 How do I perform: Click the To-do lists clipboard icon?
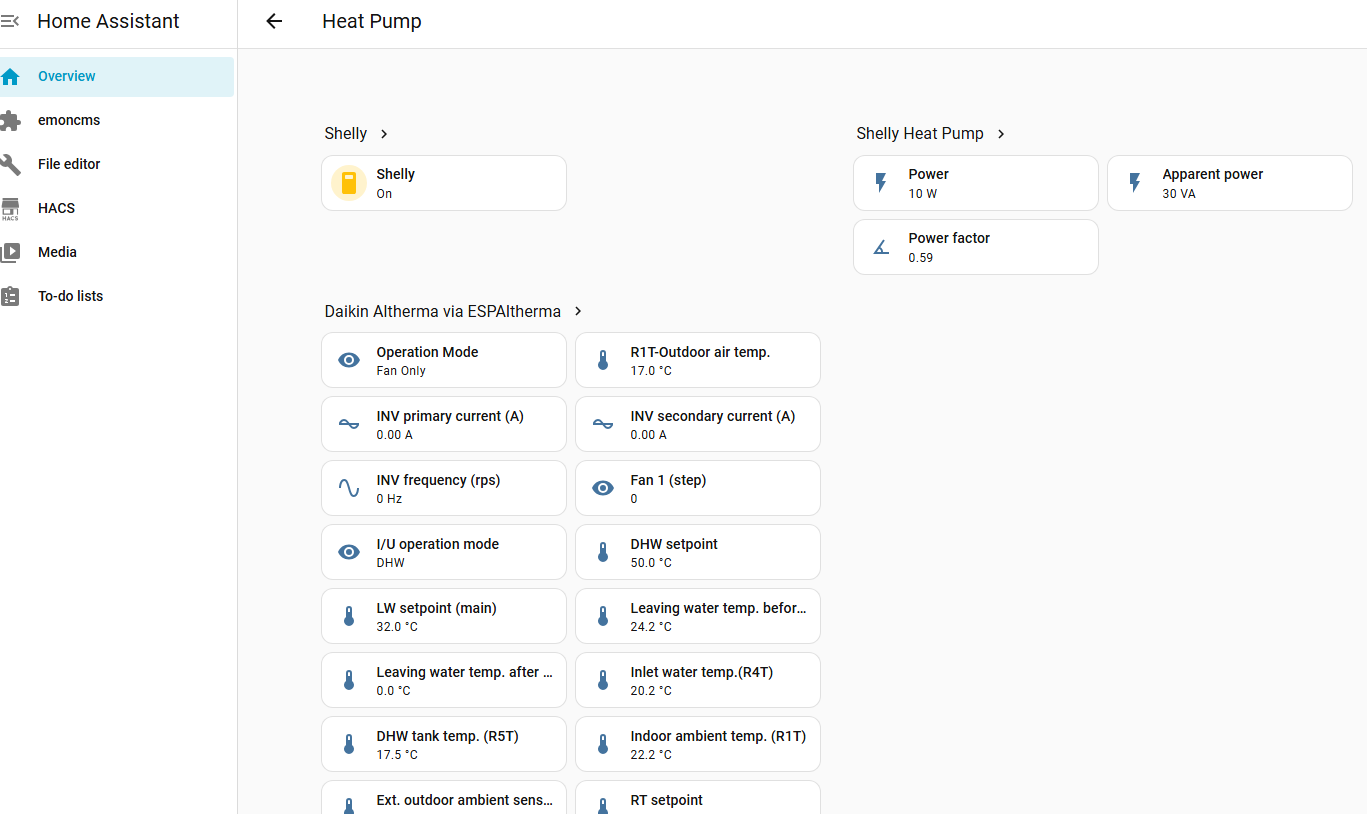(x=10, y=297)
